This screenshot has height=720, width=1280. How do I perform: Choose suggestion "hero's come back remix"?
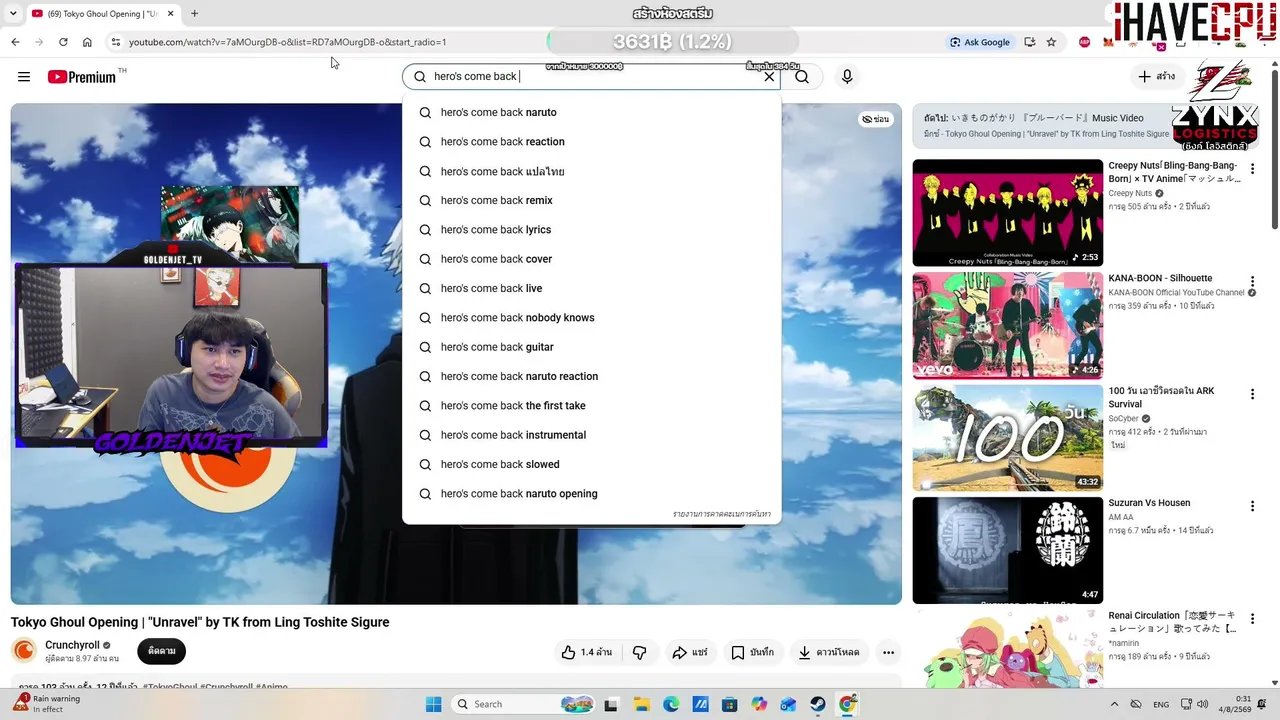click(591, 200)
